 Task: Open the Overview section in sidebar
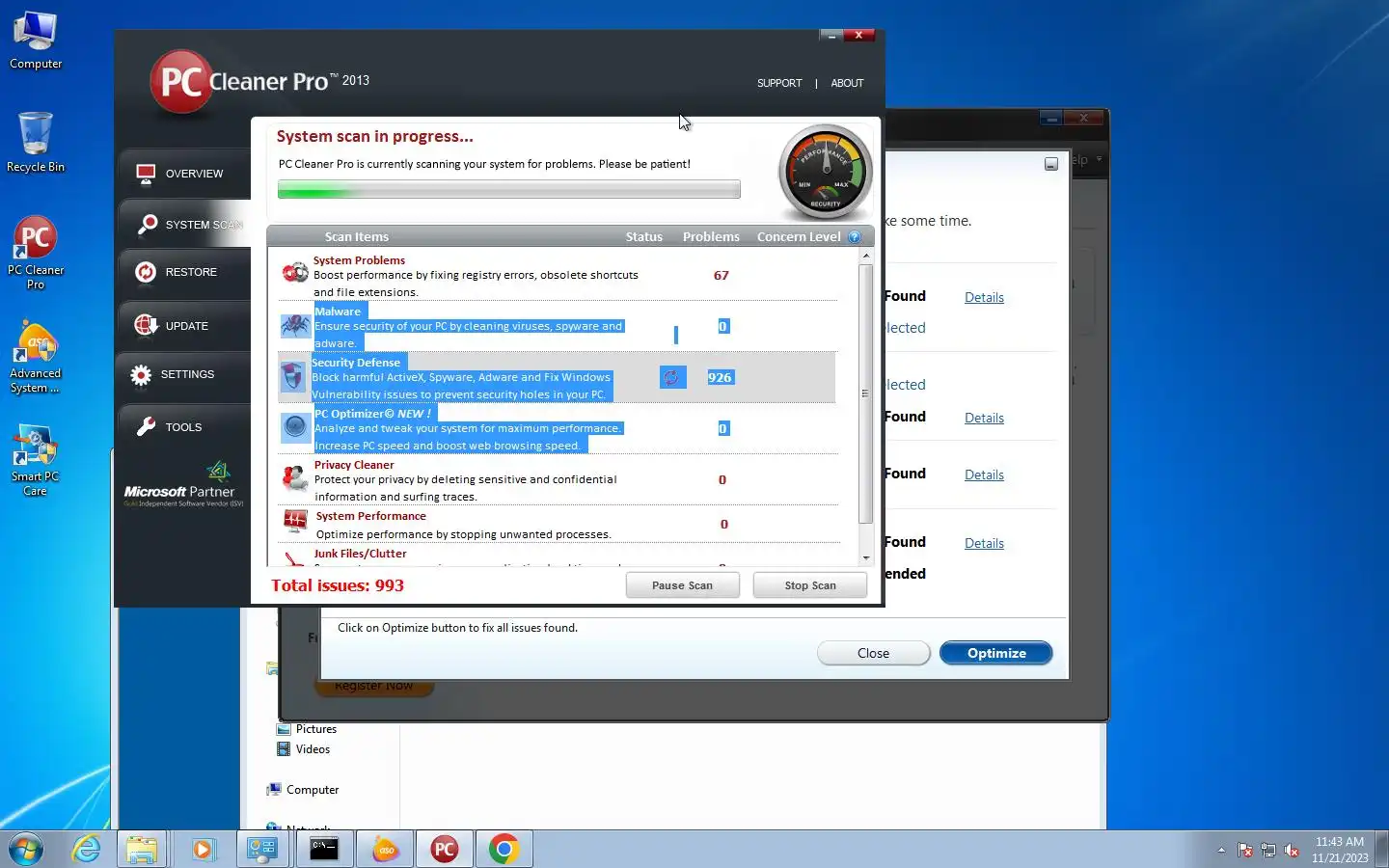click(x=184, y=174)
